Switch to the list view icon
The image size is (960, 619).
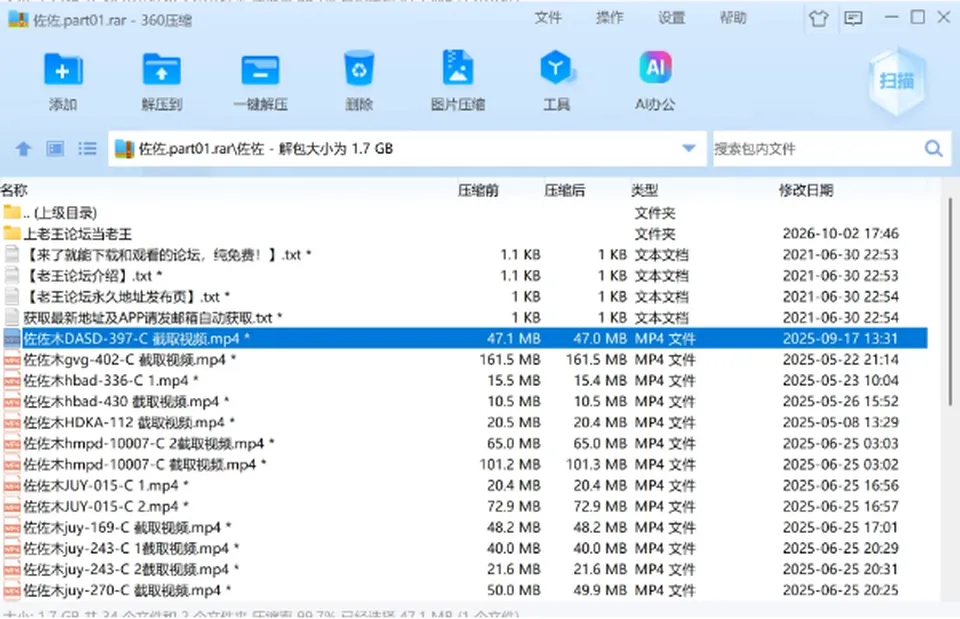pyautogui.click(x=88, y=149)
